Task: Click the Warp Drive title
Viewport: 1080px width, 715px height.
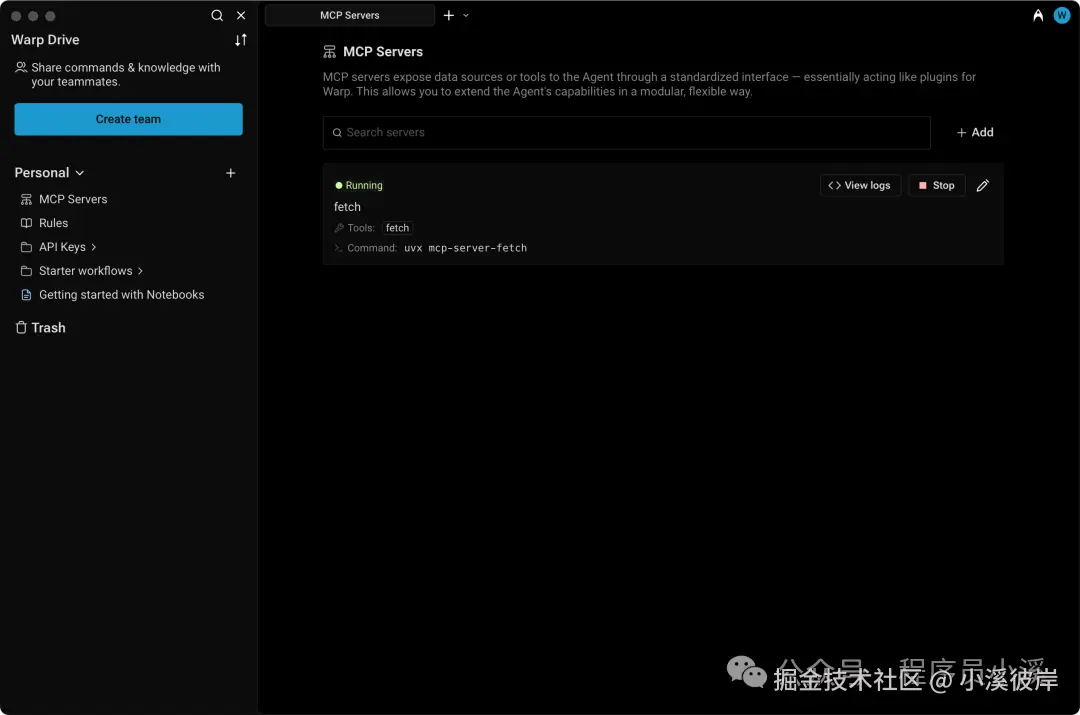Action: pos(45,40)
